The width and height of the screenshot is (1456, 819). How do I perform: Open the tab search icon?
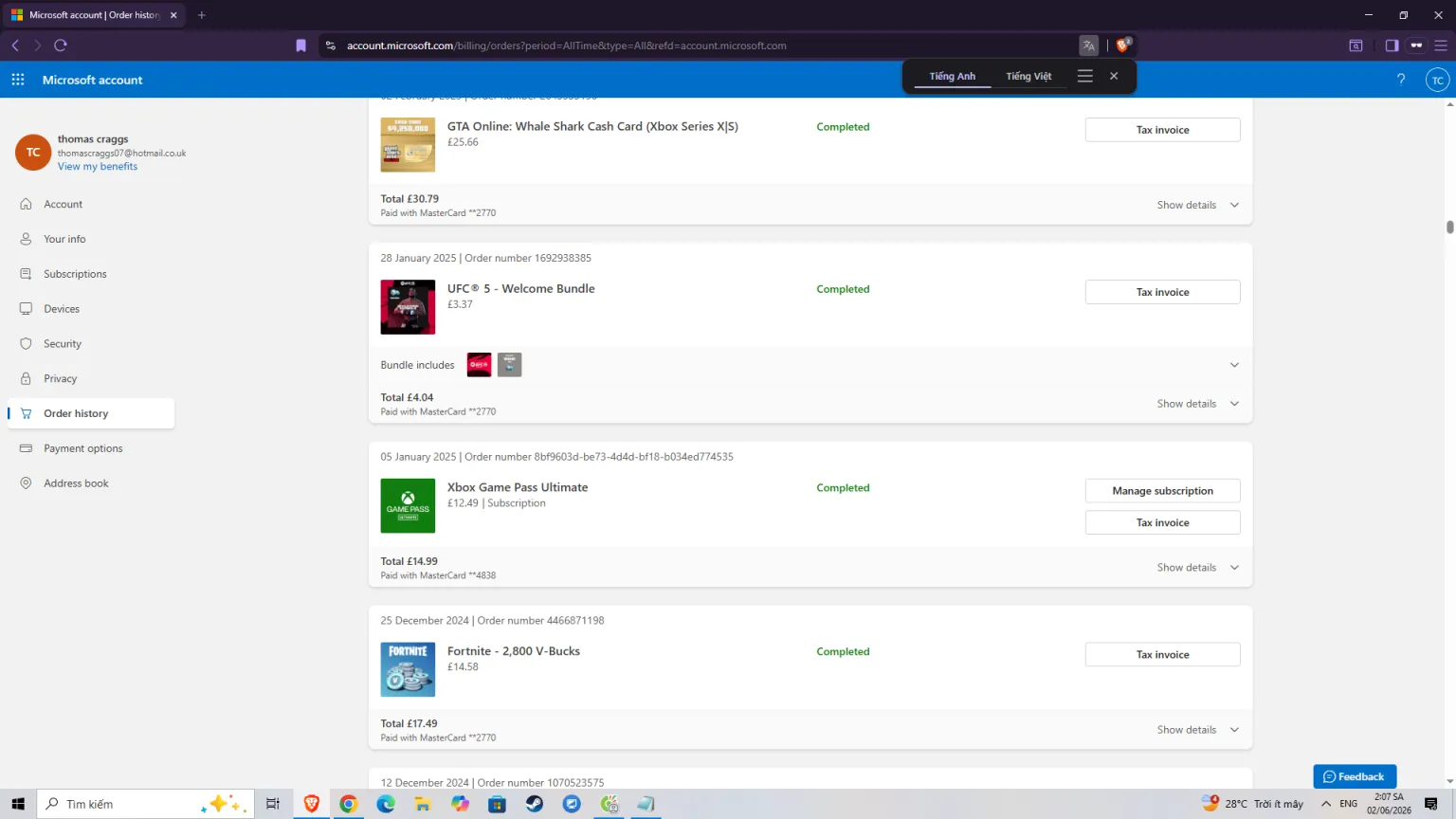pyautogui.click(x=1356, y=45)
